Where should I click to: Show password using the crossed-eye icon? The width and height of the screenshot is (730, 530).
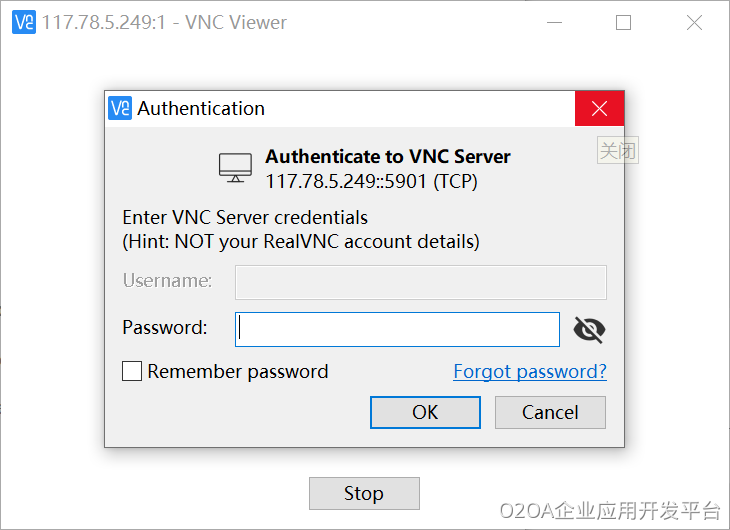pos(589,329)
